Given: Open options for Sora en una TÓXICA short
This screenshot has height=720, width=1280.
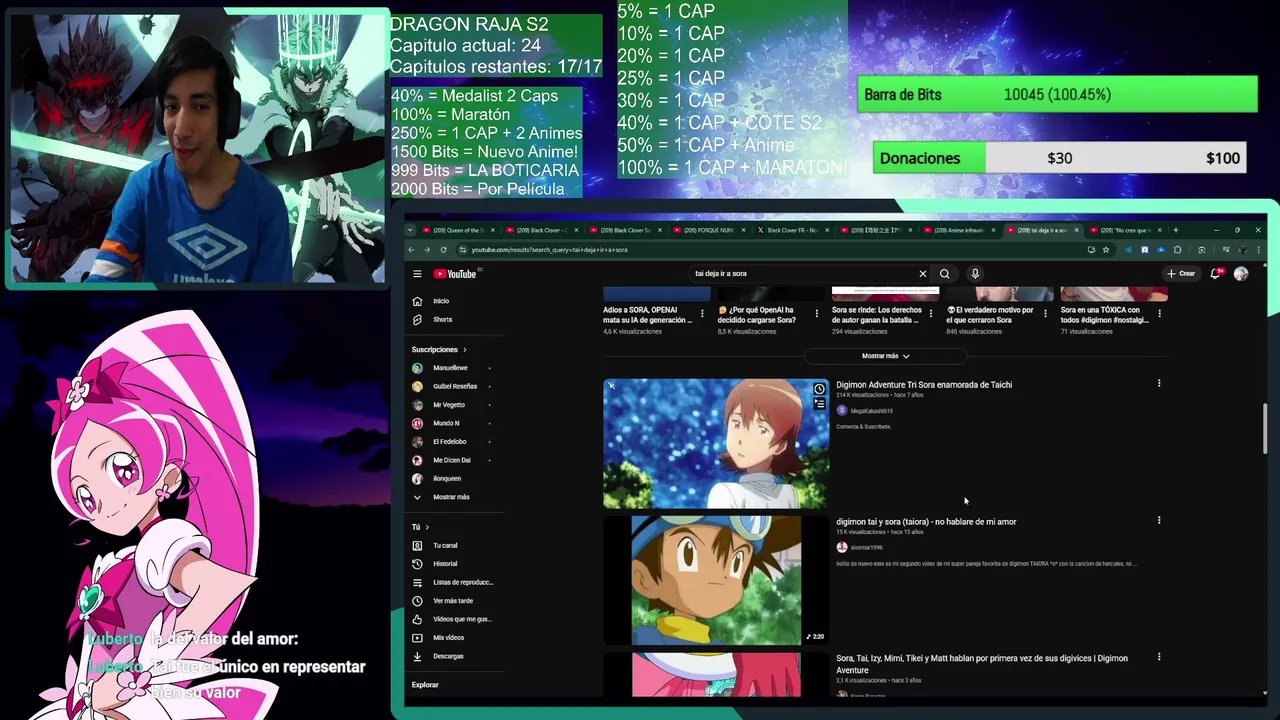Looking at the screenshot, I should (1159, 313).
